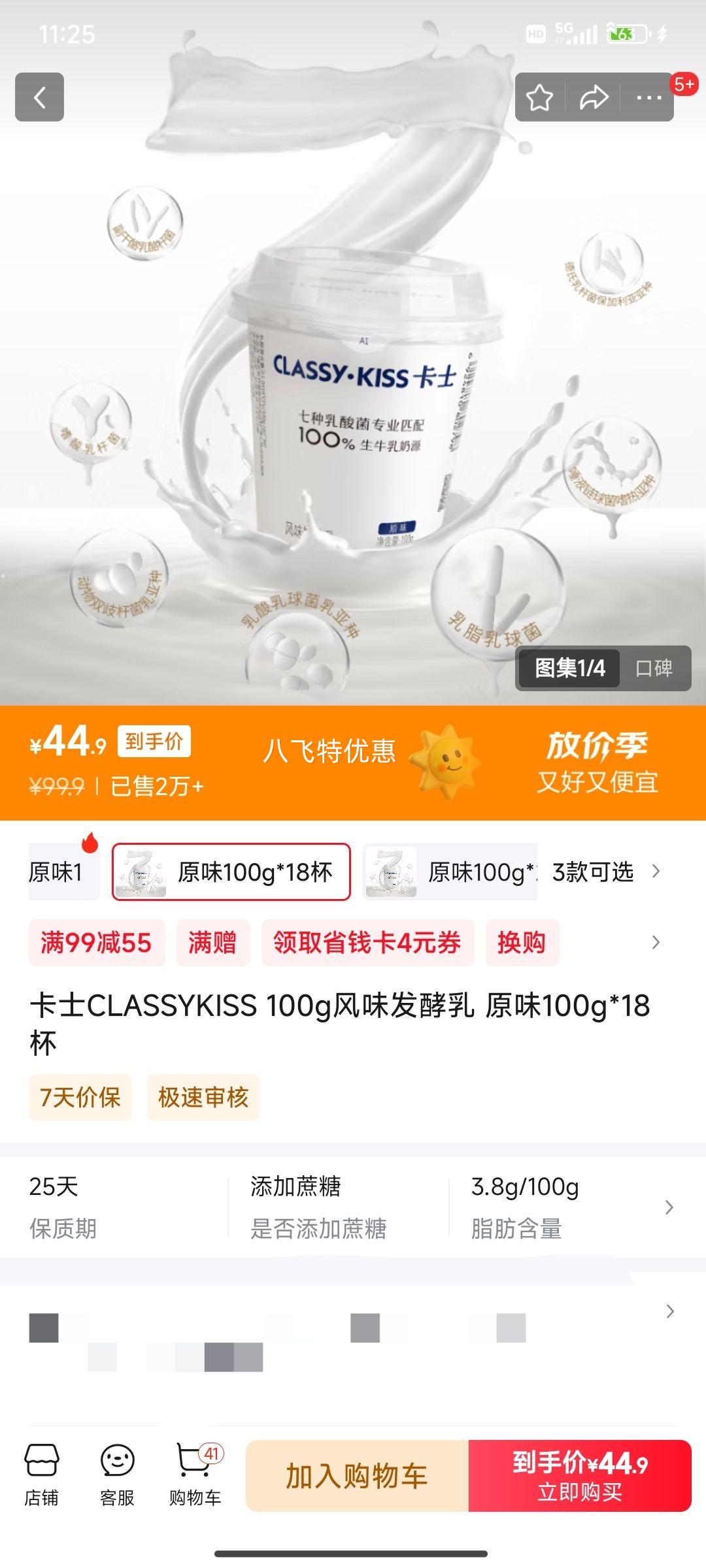Tap 加入购物车 button

[x=357, y=1476]
